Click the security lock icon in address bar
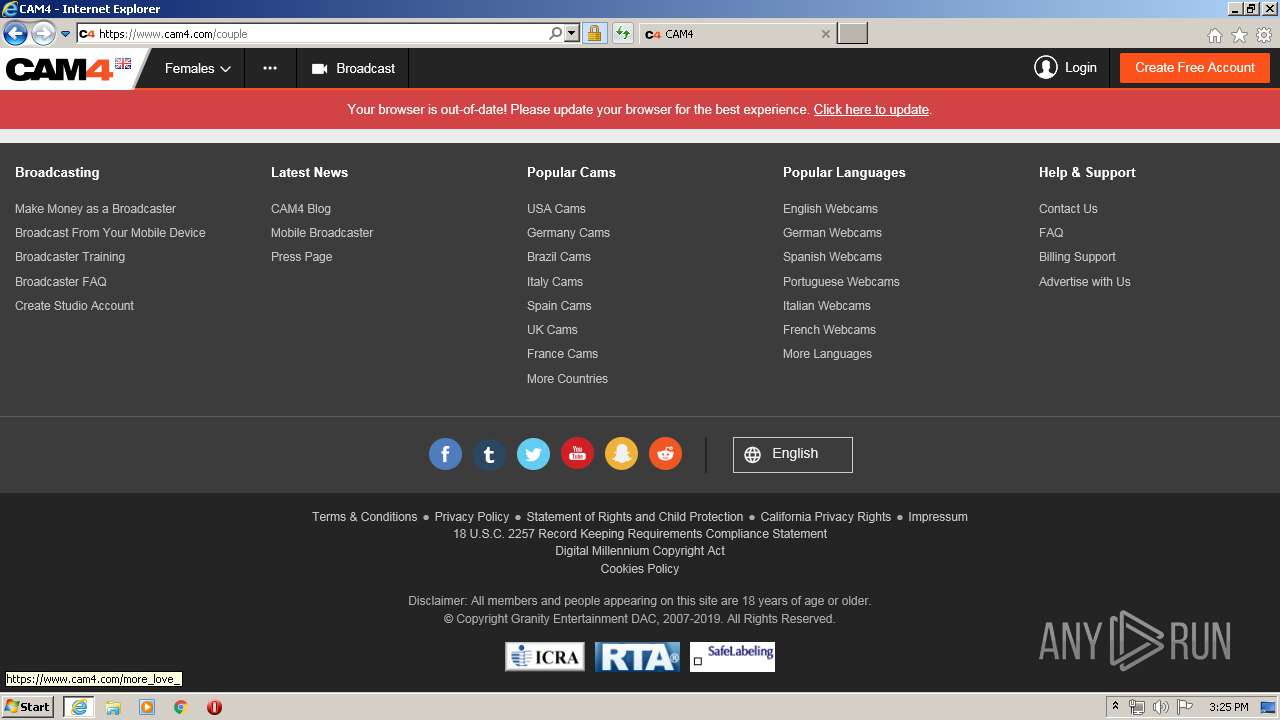The width and height of the screenshot is (1280, 720). [x=594, y=34]
